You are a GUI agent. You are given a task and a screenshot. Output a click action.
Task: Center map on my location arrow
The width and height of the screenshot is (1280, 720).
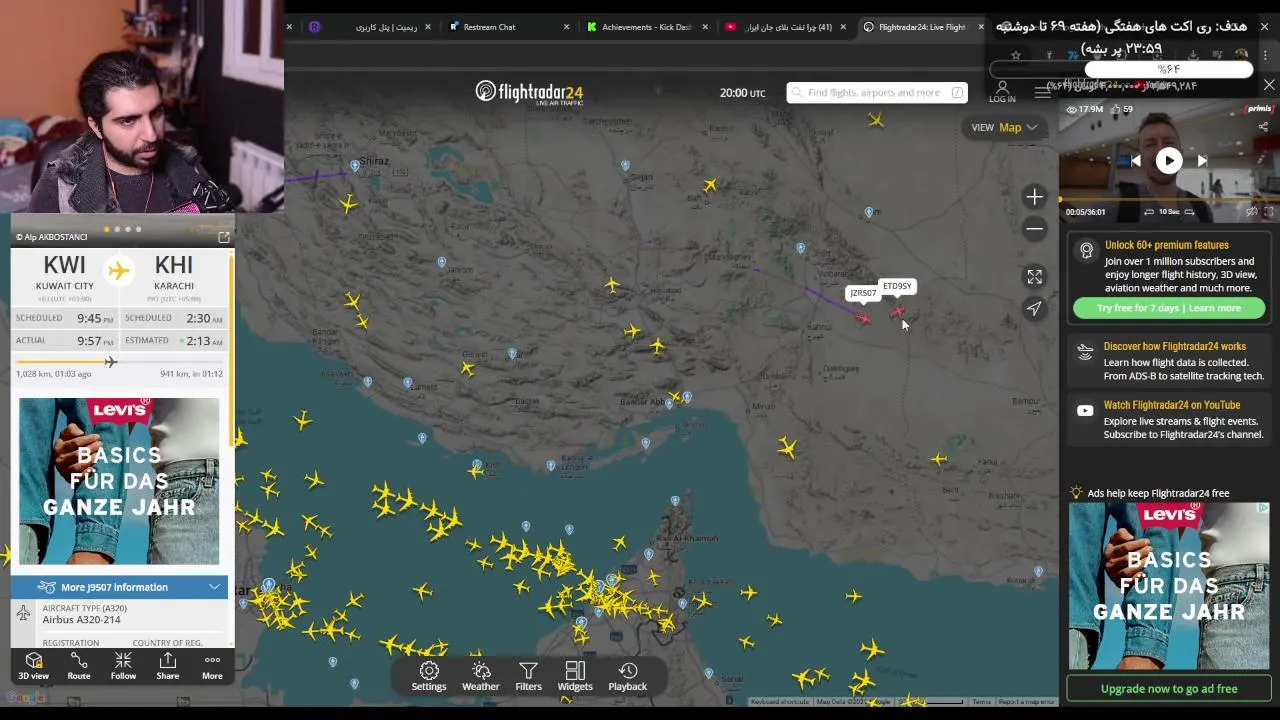coord(1034,309)
